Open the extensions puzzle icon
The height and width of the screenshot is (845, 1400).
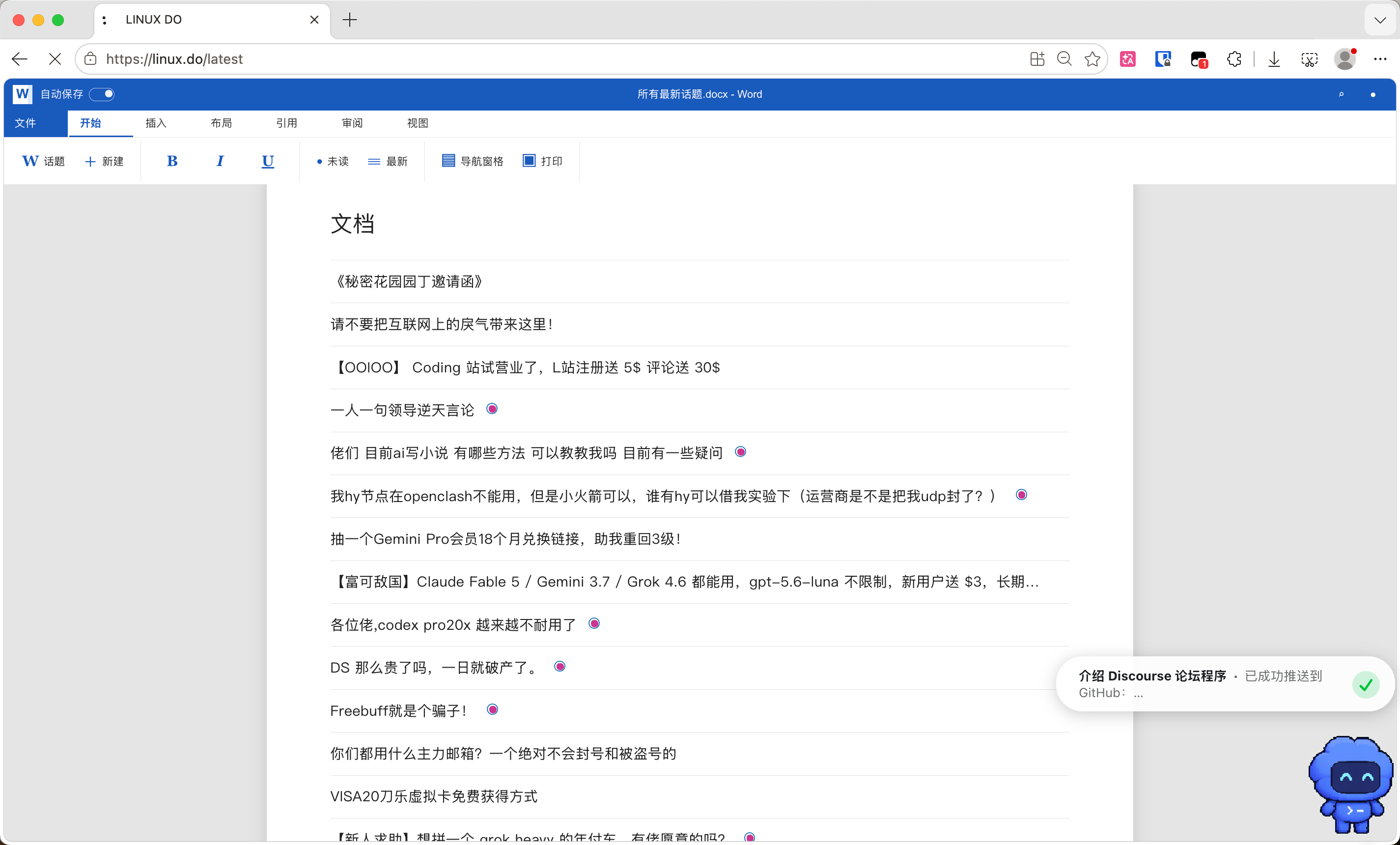1234,59
